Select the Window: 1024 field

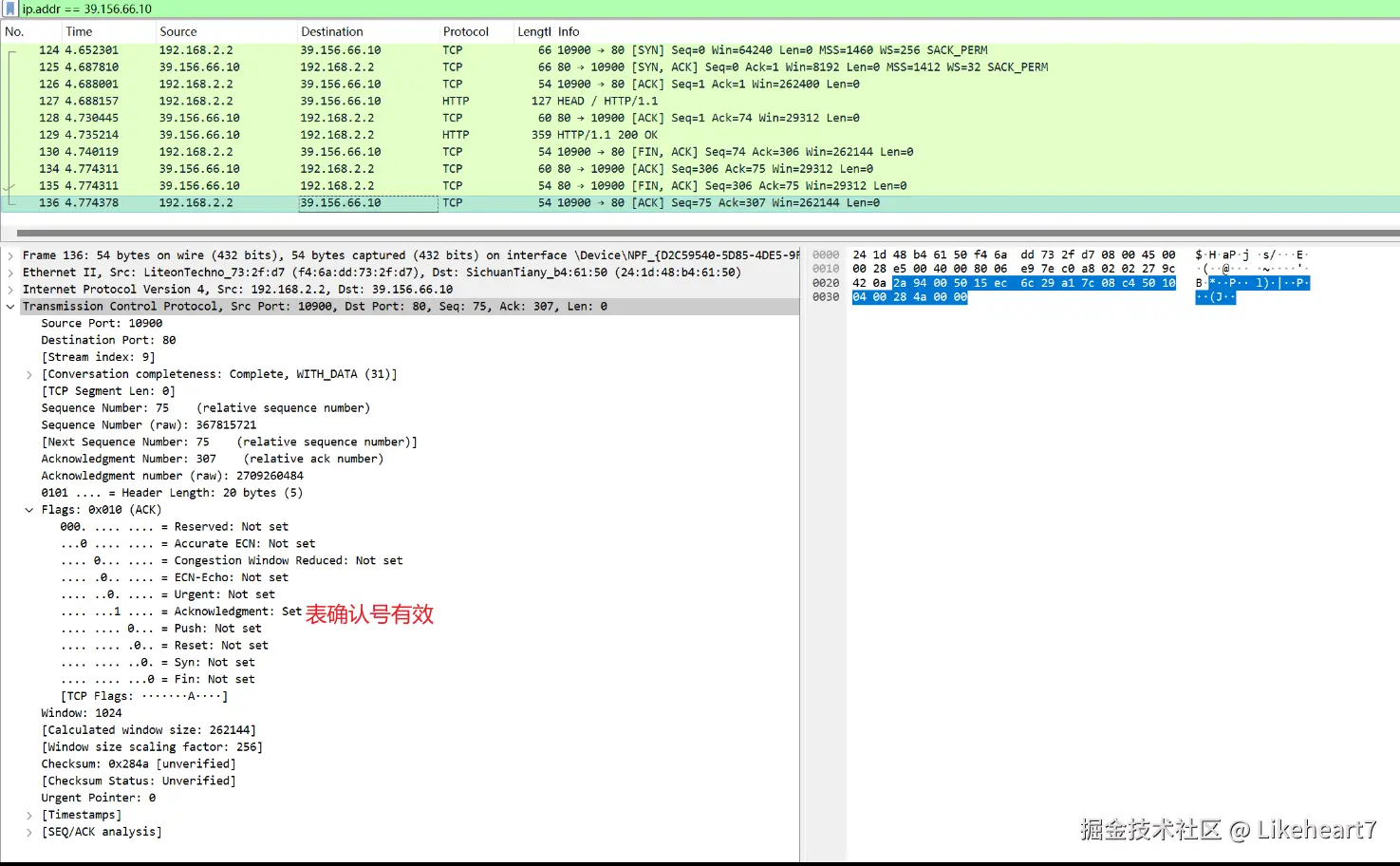click(x=82, y=713)
